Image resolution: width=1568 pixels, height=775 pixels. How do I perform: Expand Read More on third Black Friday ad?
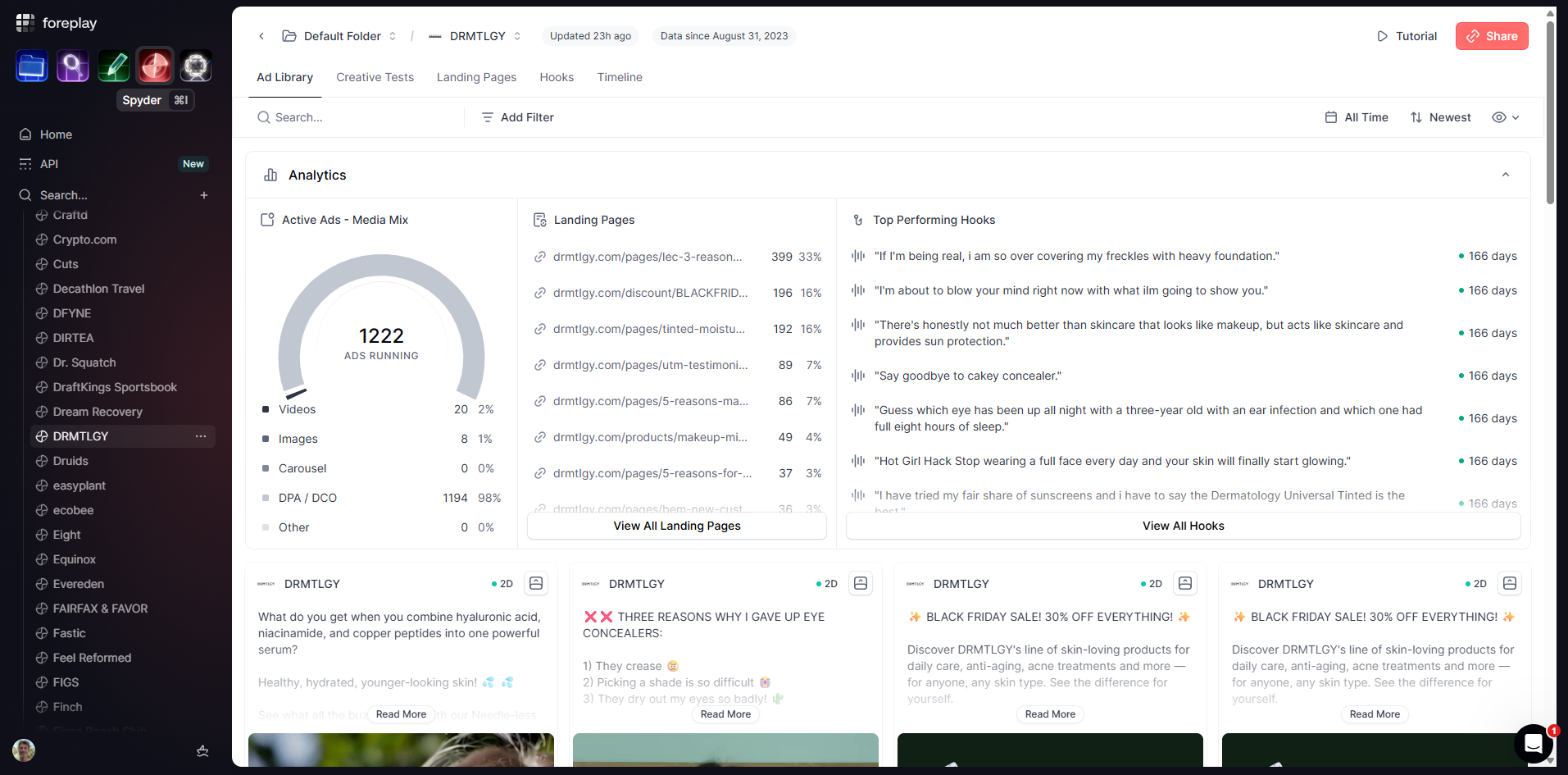(x=1051, y=714)
